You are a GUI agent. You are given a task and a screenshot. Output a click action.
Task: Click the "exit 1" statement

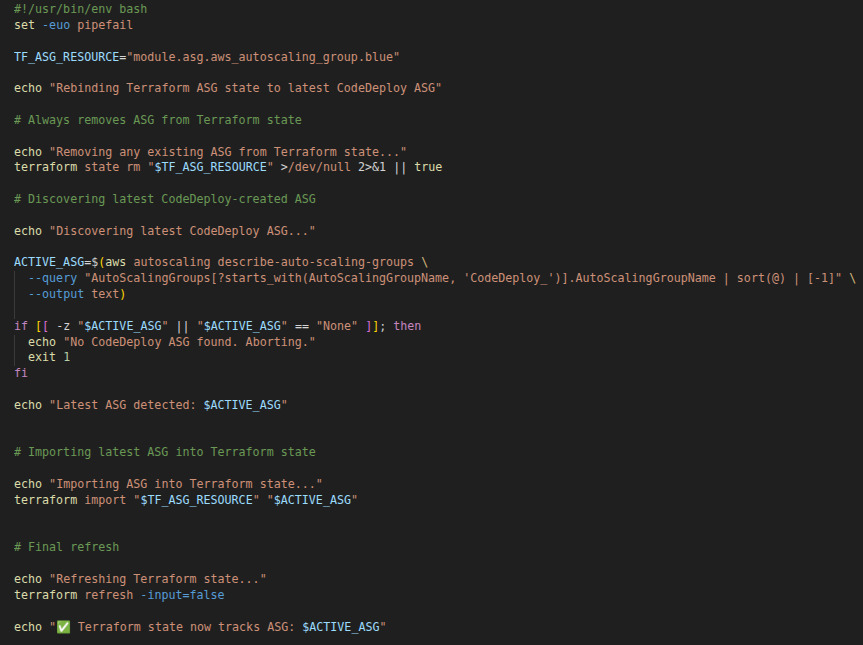49,357
